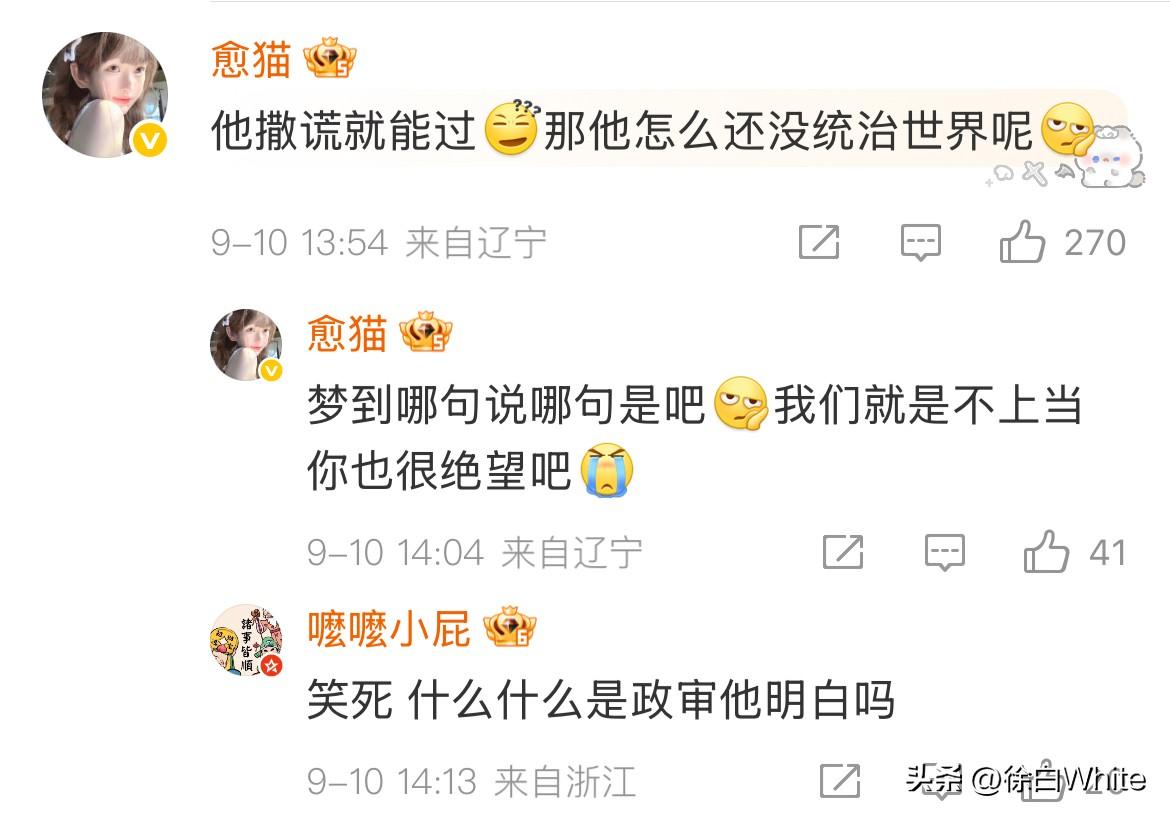The image size is (1170, 817).
Task: Like the reply with 41 likes
Action: tap(1046, 552)
